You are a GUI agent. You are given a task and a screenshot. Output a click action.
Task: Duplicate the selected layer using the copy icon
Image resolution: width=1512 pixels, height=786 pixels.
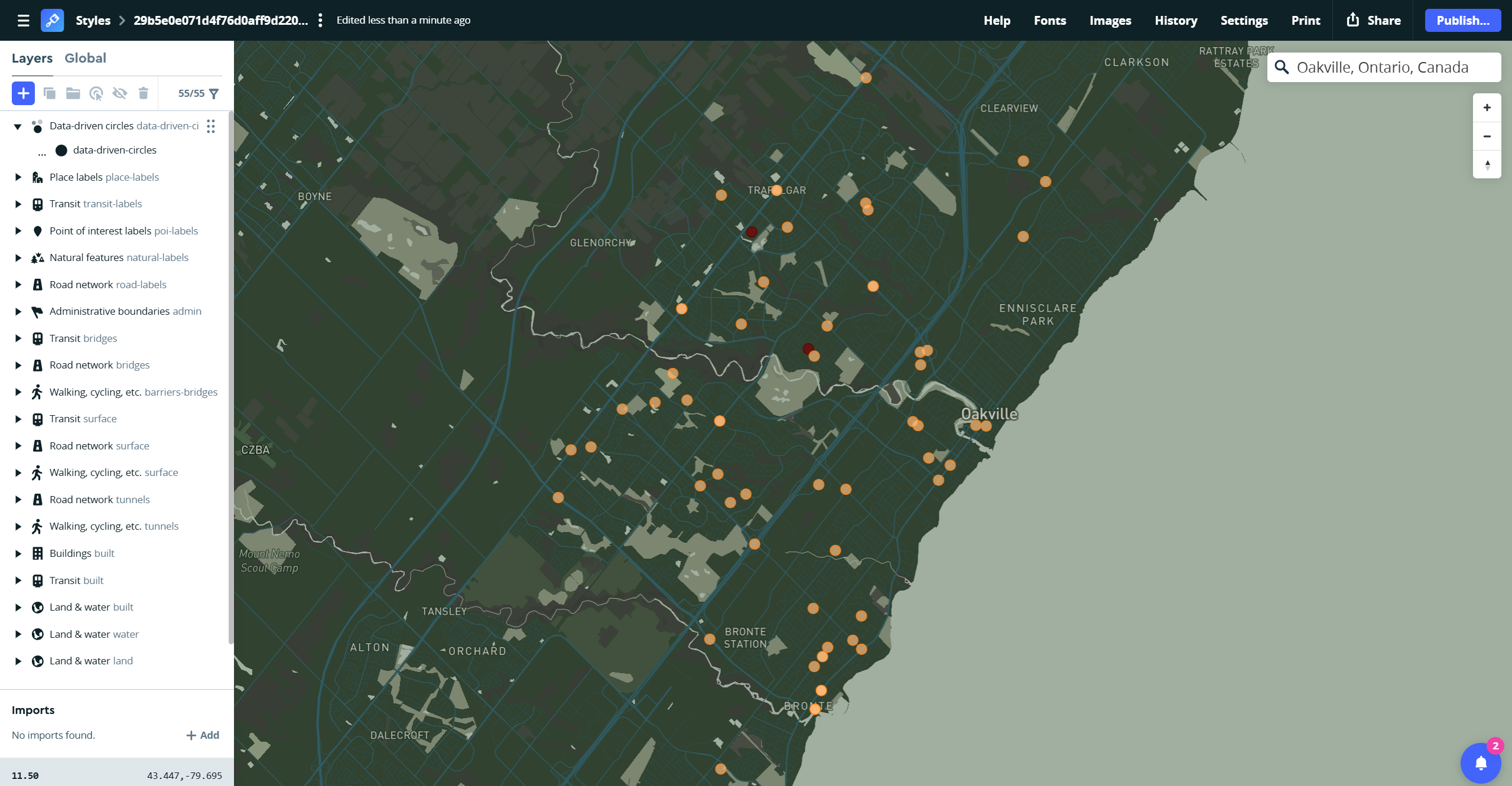point(50,93)
